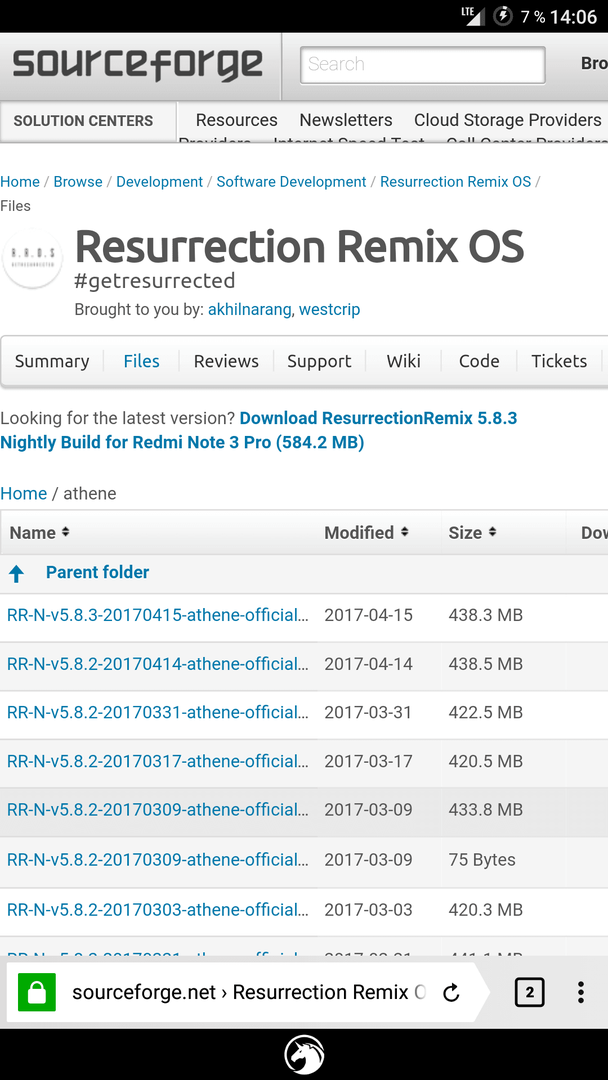Open RR-N-v5.8.2-20170414-athene-official file
Image resolution: width=608 pixels, height=1080 pixels.
click(x=158, y=664)
